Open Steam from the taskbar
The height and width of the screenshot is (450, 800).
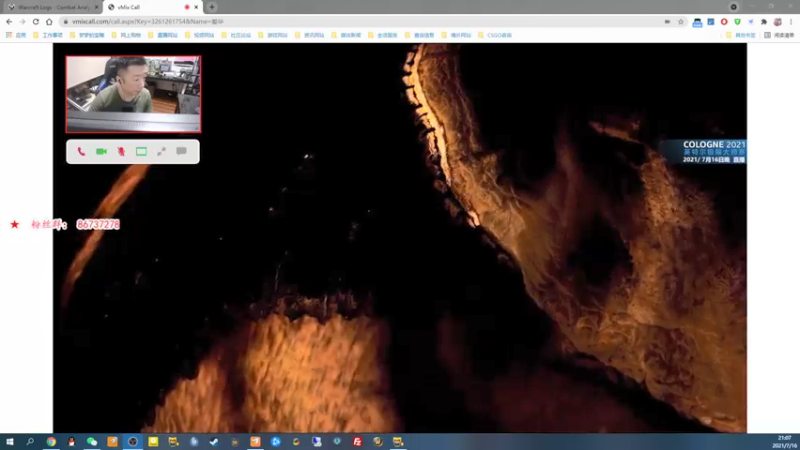coord(214,441)
